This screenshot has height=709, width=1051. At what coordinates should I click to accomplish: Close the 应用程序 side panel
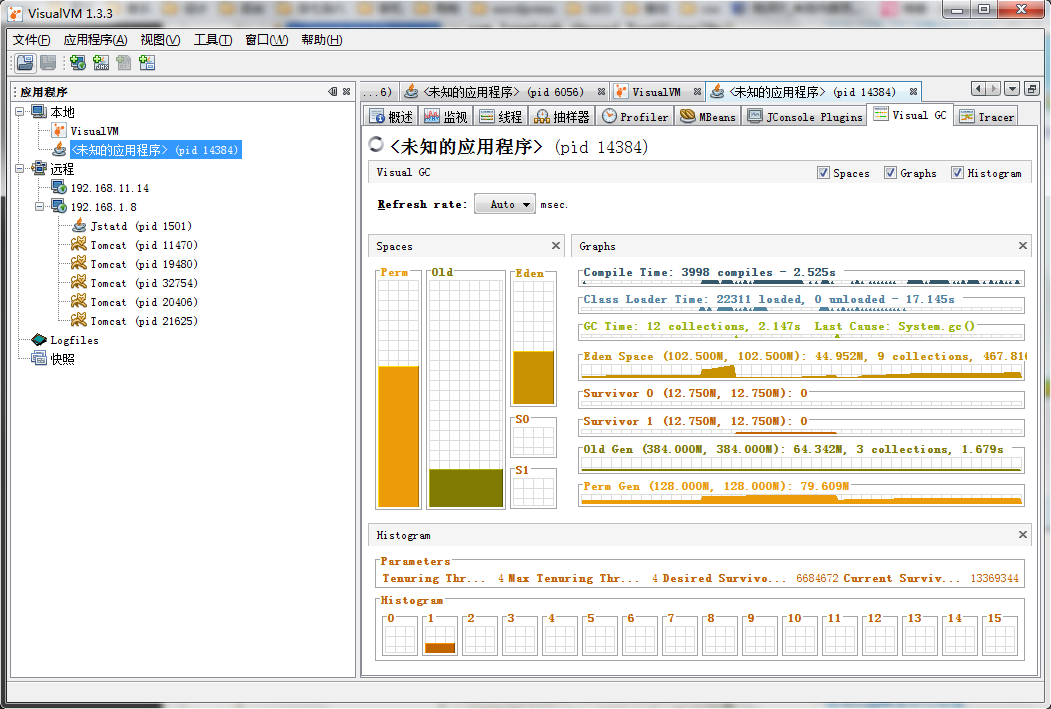click(347, 92)
